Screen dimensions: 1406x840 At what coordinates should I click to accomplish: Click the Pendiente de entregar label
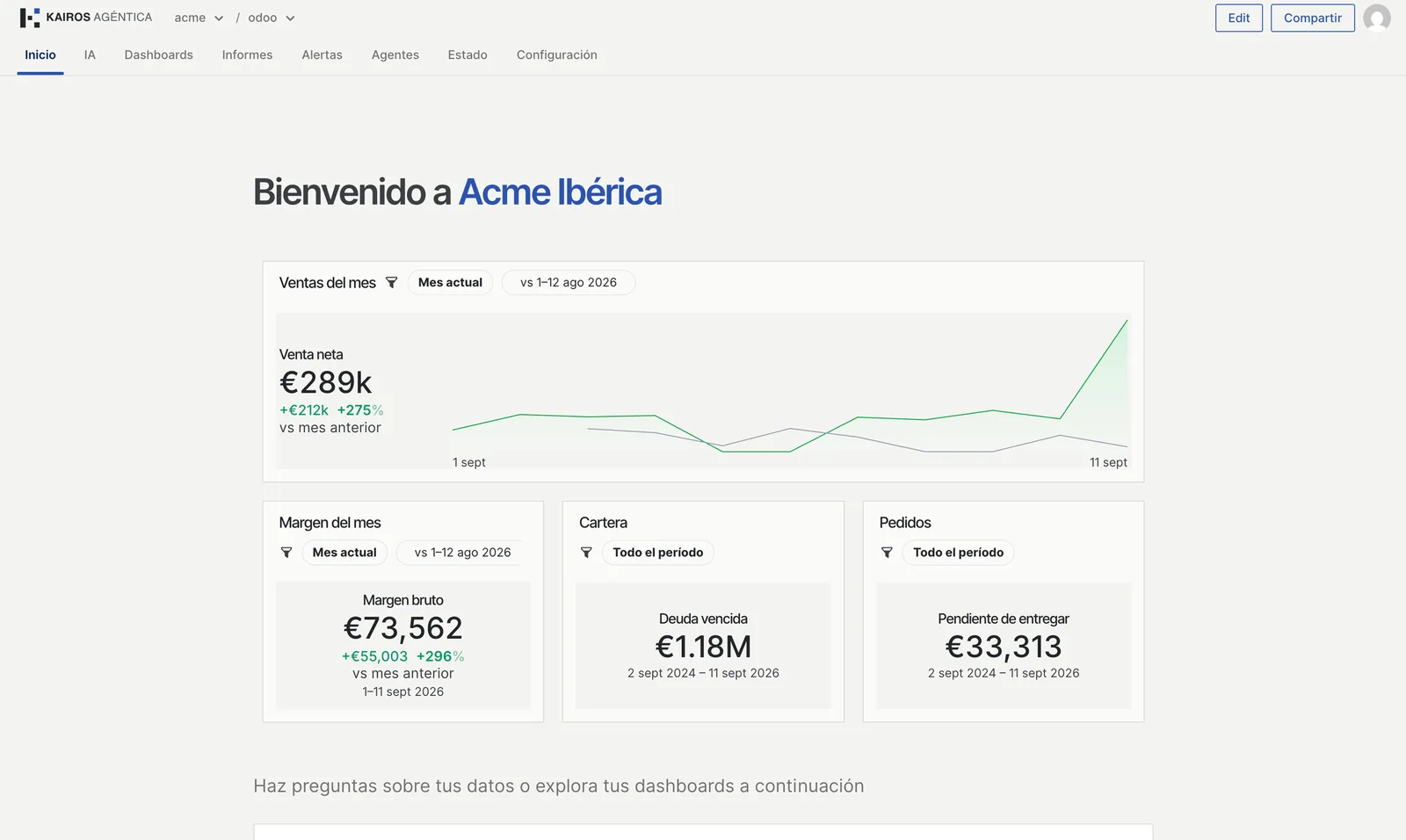pyautogui.click(x=1004, y=619)
